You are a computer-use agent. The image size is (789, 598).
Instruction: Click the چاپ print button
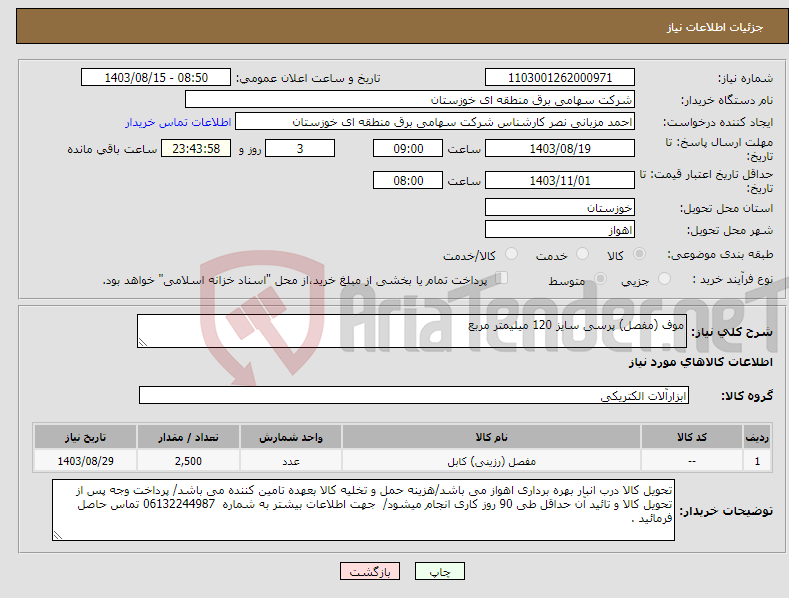coord(440,571)
